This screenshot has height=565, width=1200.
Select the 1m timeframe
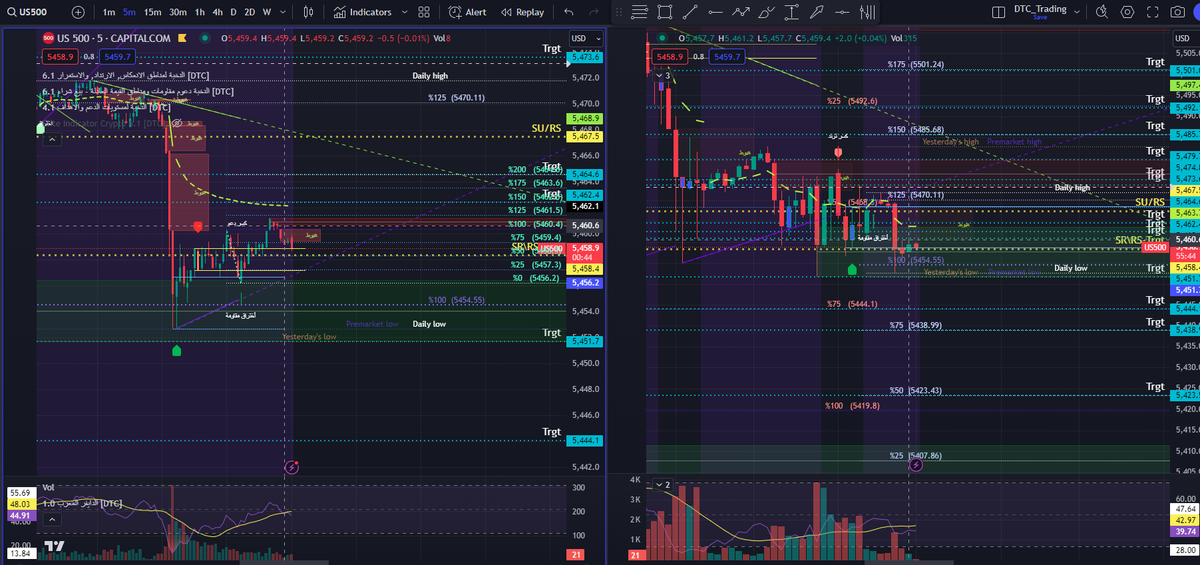[109, 12]
